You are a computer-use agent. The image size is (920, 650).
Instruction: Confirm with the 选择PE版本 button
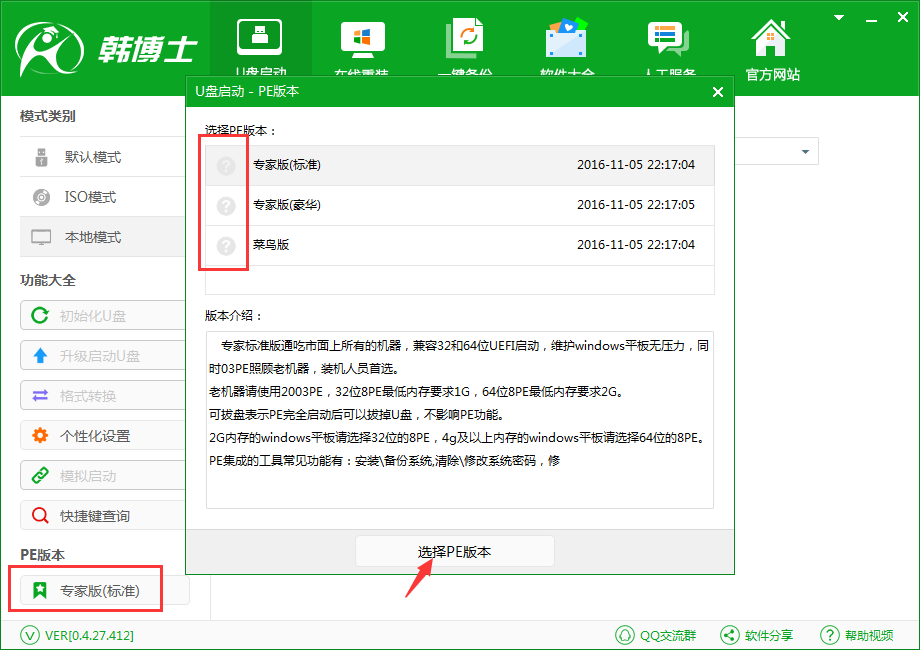click(455, 552)
